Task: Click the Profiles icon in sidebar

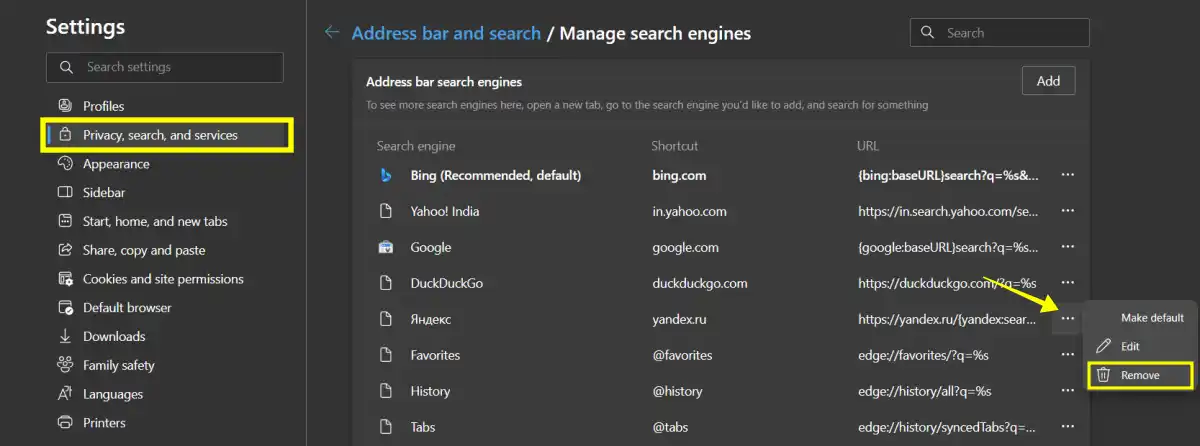Action: [x=66, y=105]
